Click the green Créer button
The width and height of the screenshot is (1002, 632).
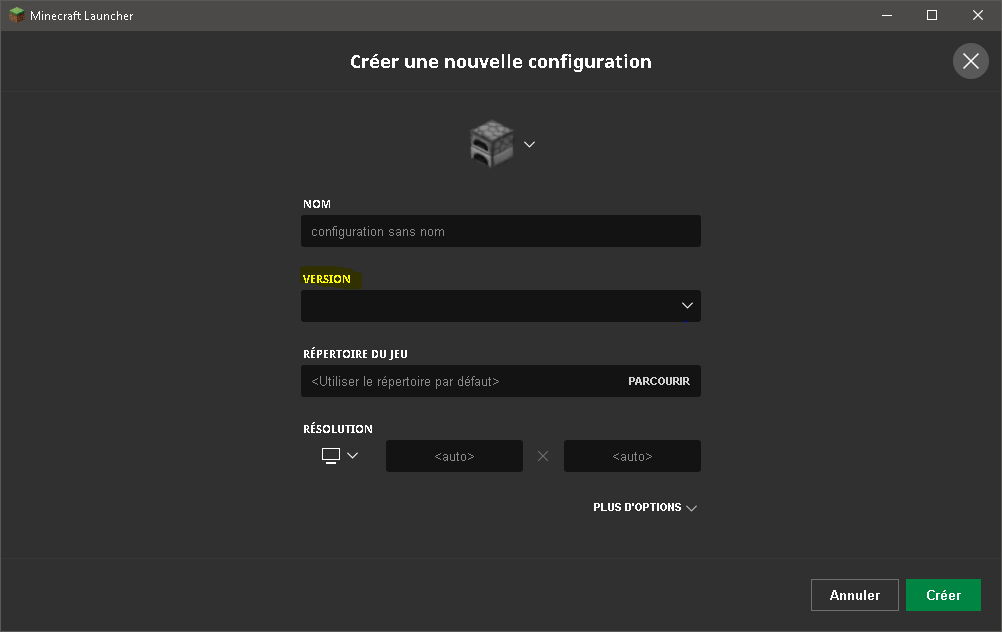pyautogui.click(x=943, y=595)
